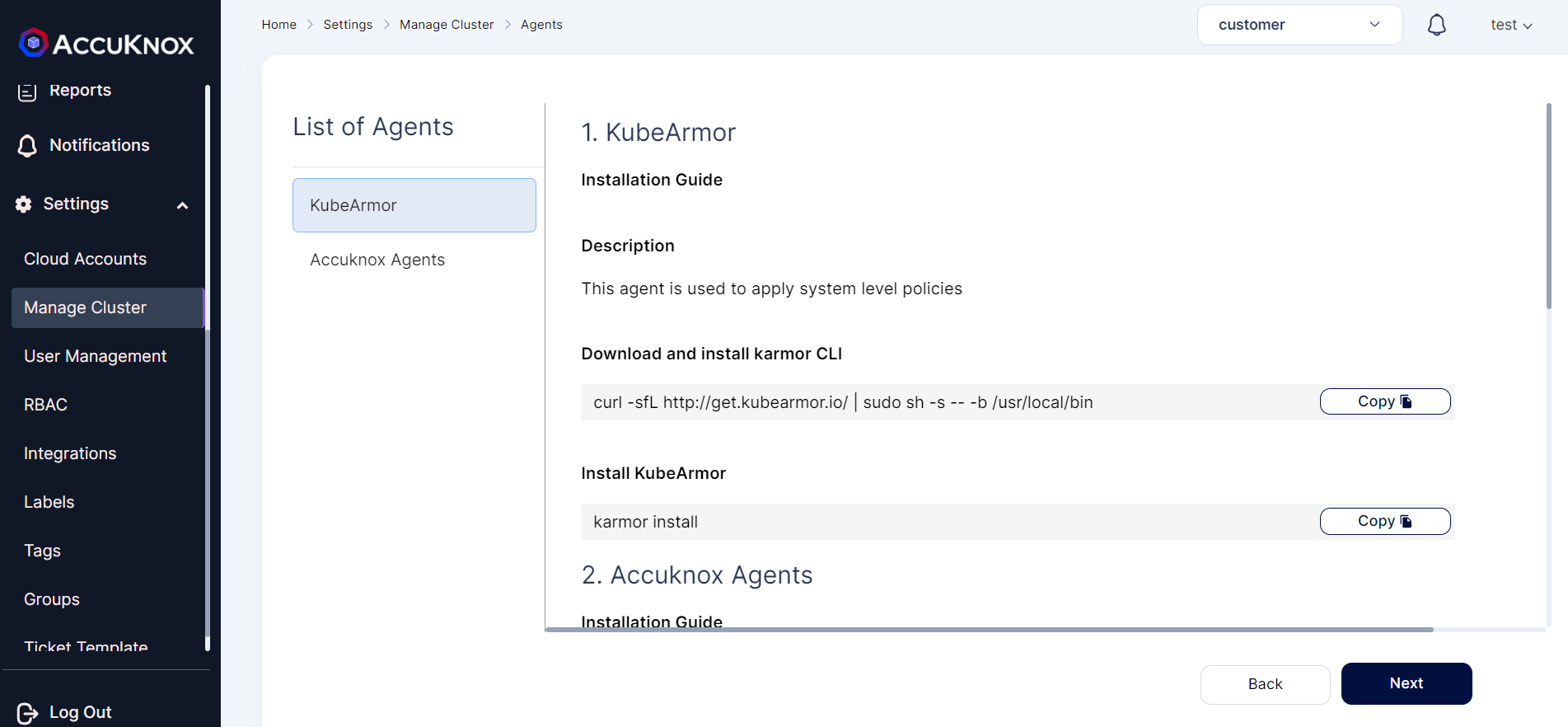1568x727 pixels.
Task: Copy the curl karmor CLI command
Action: click(1385, 401)
